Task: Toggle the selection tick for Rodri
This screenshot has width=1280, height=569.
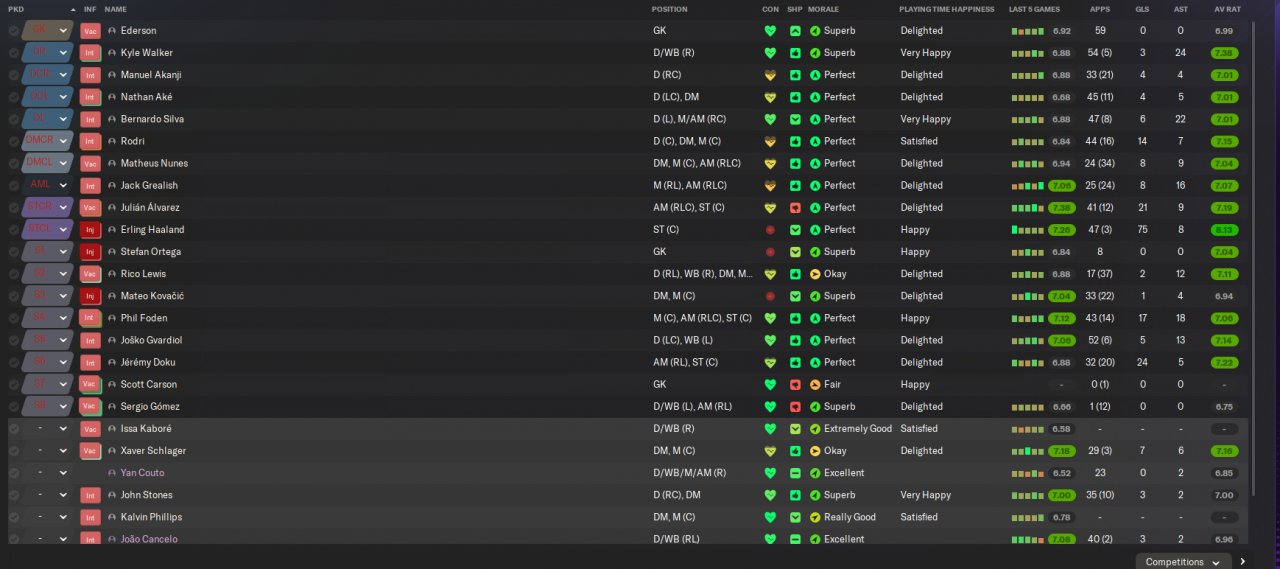Action: [x=14, y=141]
